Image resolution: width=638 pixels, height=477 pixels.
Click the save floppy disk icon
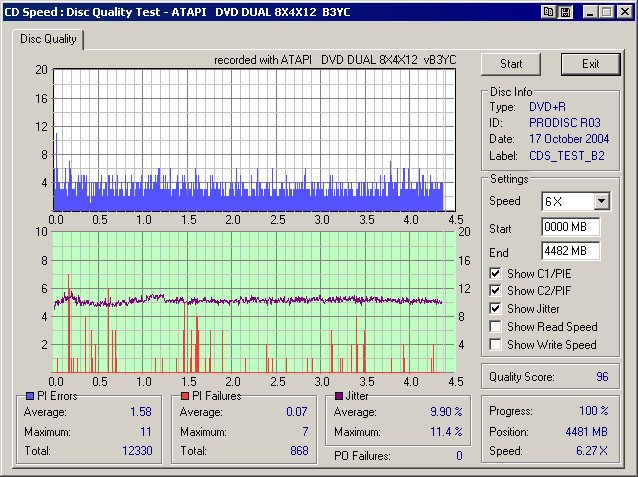(564, 11)
